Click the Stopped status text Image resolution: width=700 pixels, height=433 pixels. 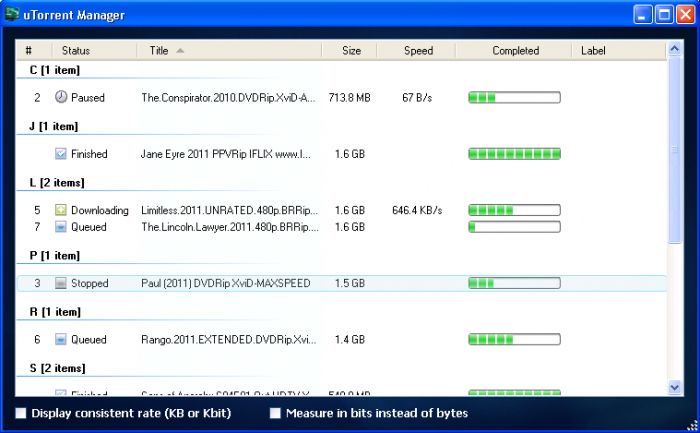90,283
